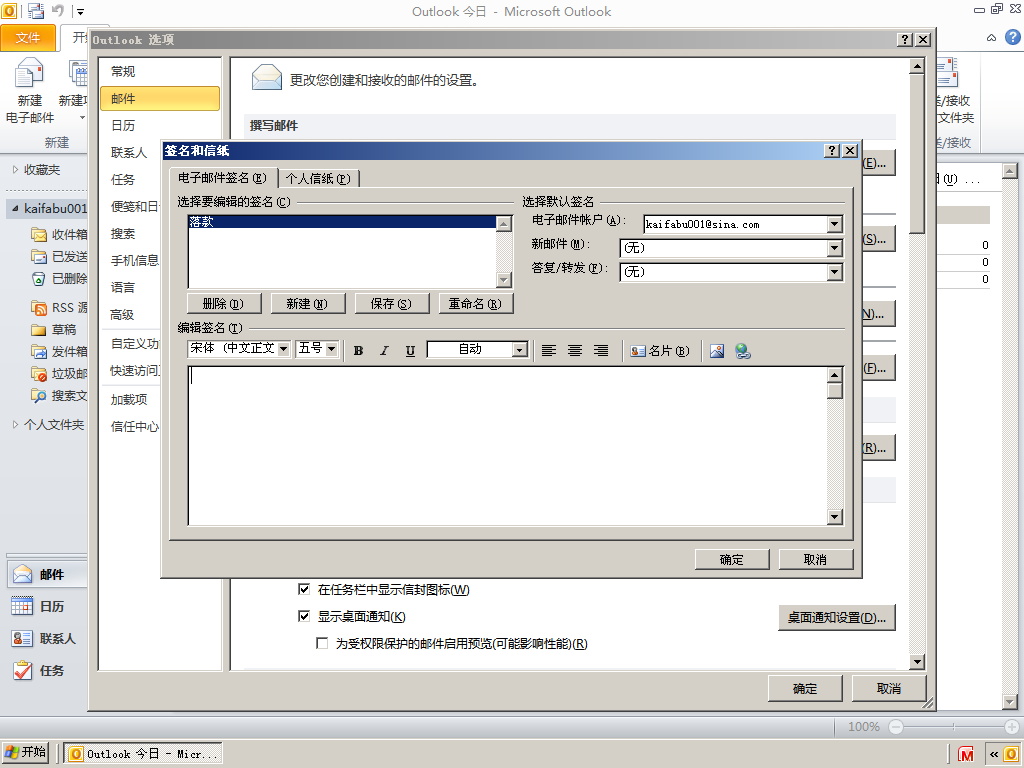Click 确定 in 签名和信纸 dialog

pyautogui.click(x=731, y=560)
